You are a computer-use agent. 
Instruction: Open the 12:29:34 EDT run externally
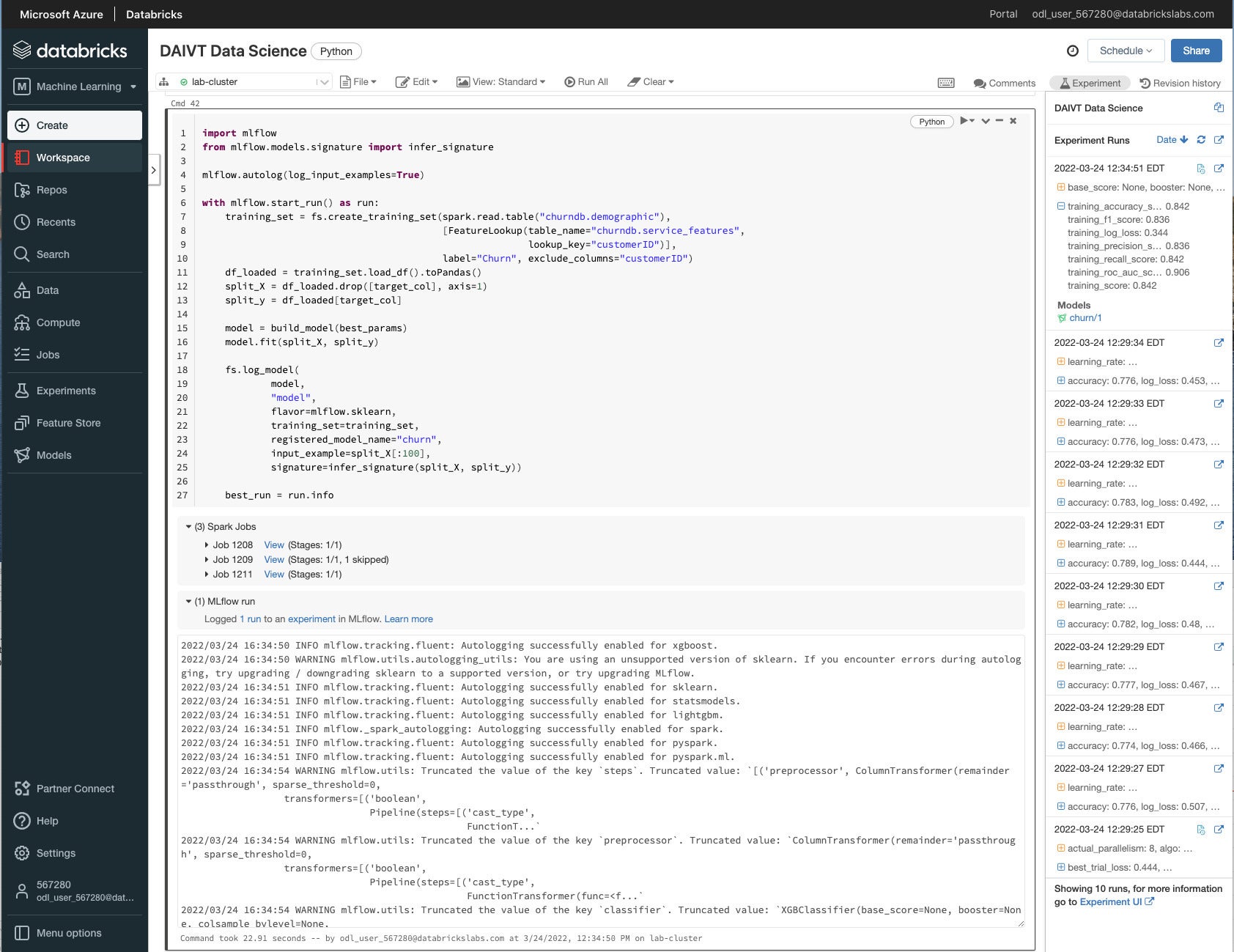(1219, 343)
